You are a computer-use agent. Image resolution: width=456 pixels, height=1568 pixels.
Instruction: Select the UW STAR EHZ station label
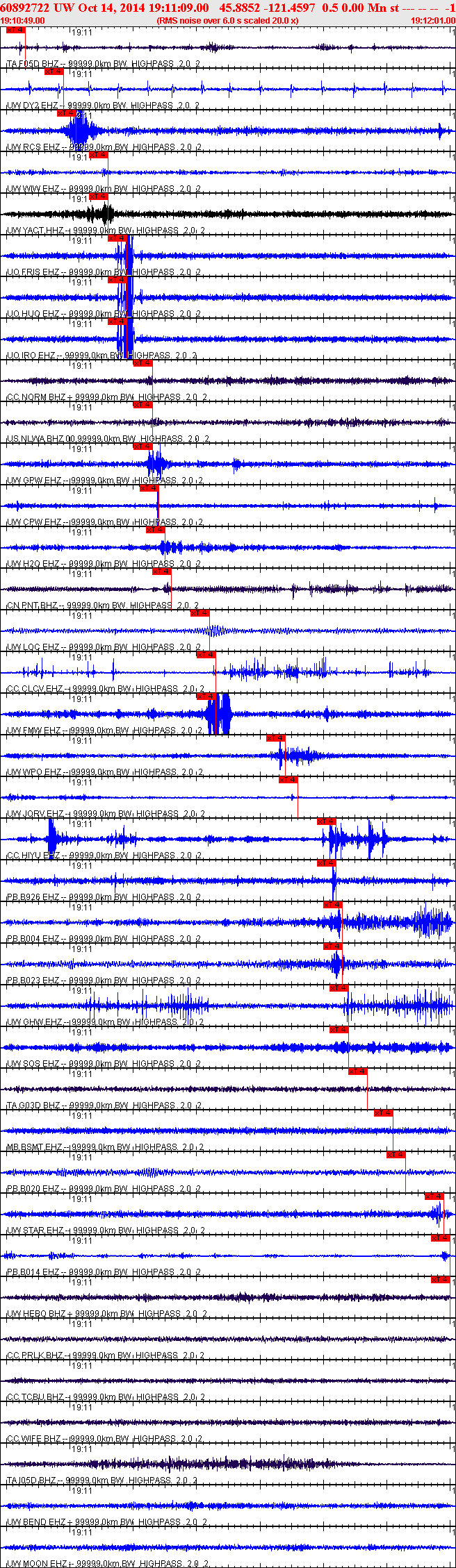(106, 1231)
